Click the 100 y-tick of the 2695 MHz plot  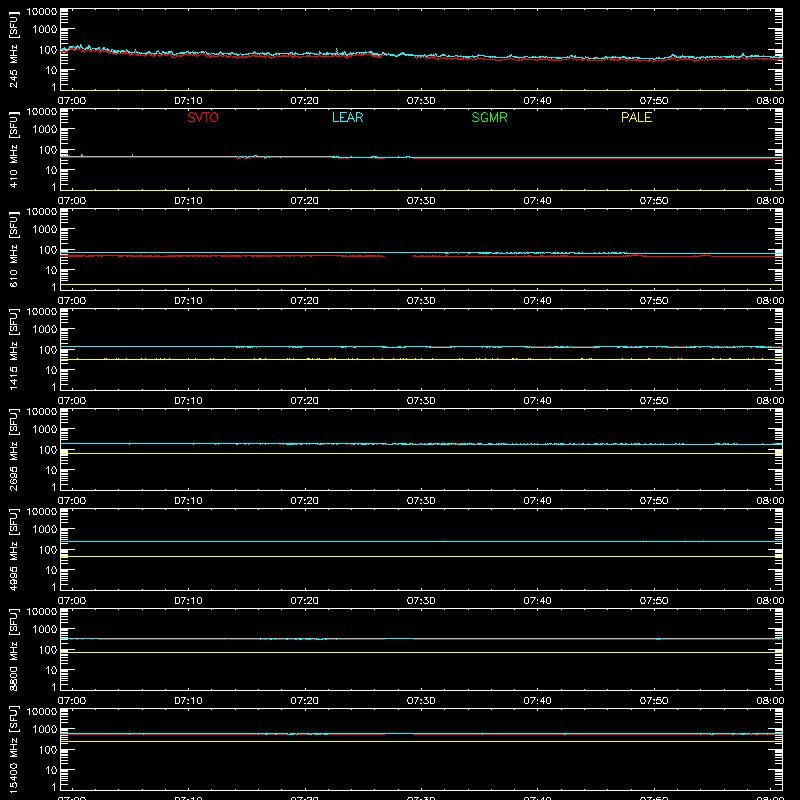pos(48,450)
